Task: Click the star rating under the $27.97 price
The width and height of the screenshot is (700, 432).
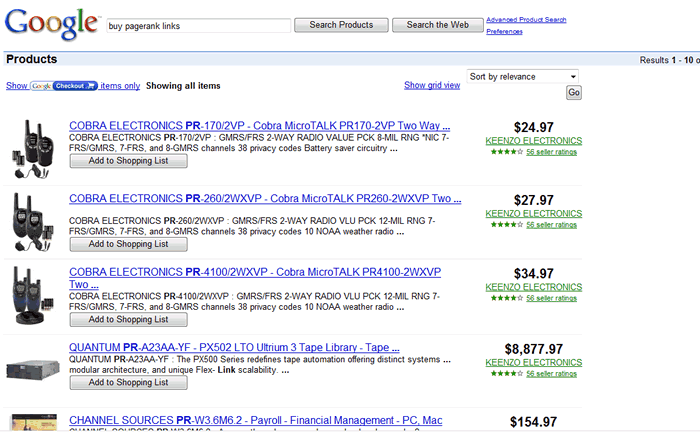Action: (x=507, y=225)
